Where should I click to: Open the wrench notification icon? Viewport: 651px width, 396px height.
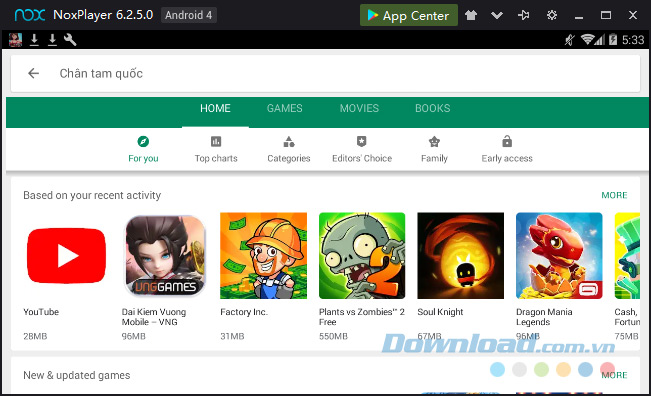(70, 40)
